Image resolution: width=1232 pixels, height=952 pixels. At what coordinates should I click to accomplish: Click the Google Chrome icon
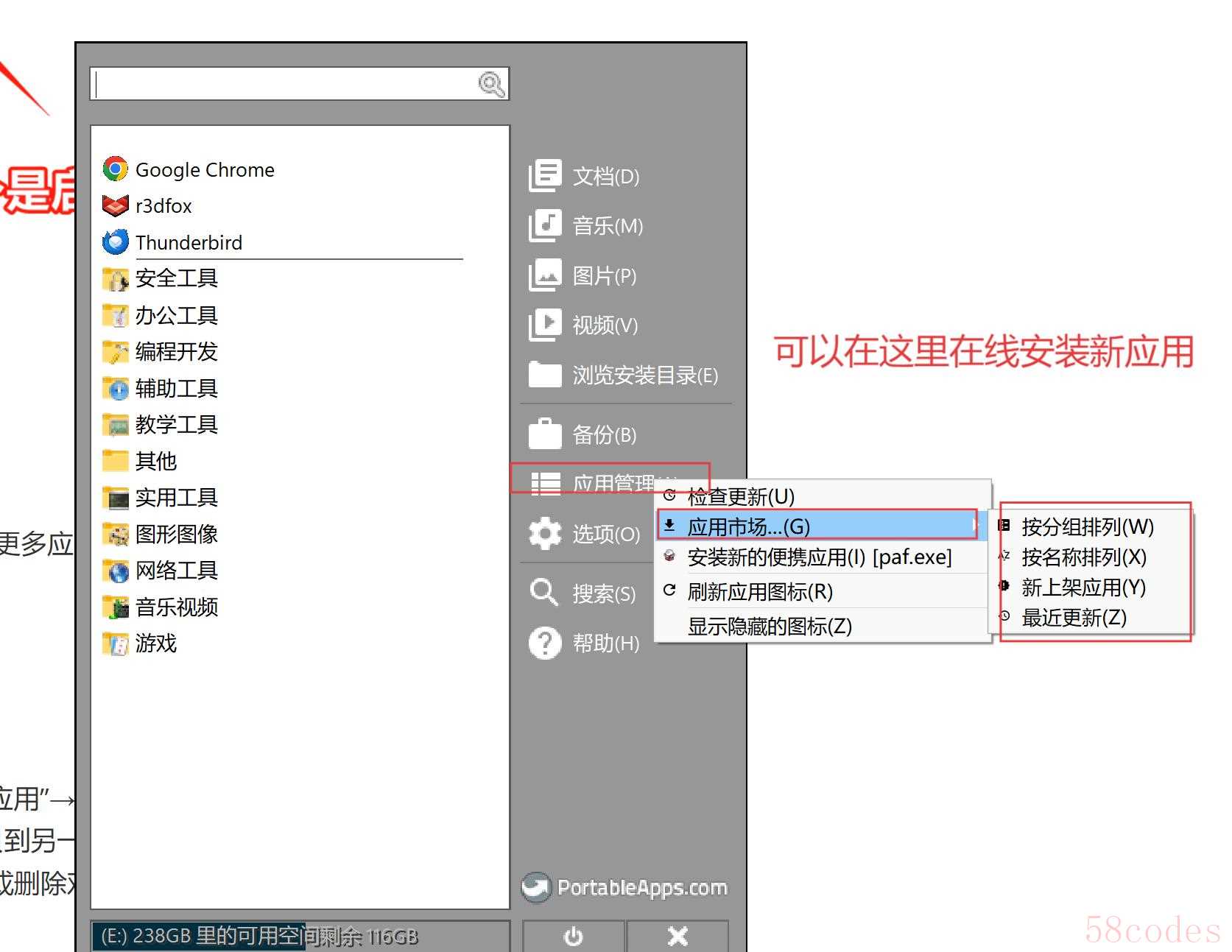point(115,169)
